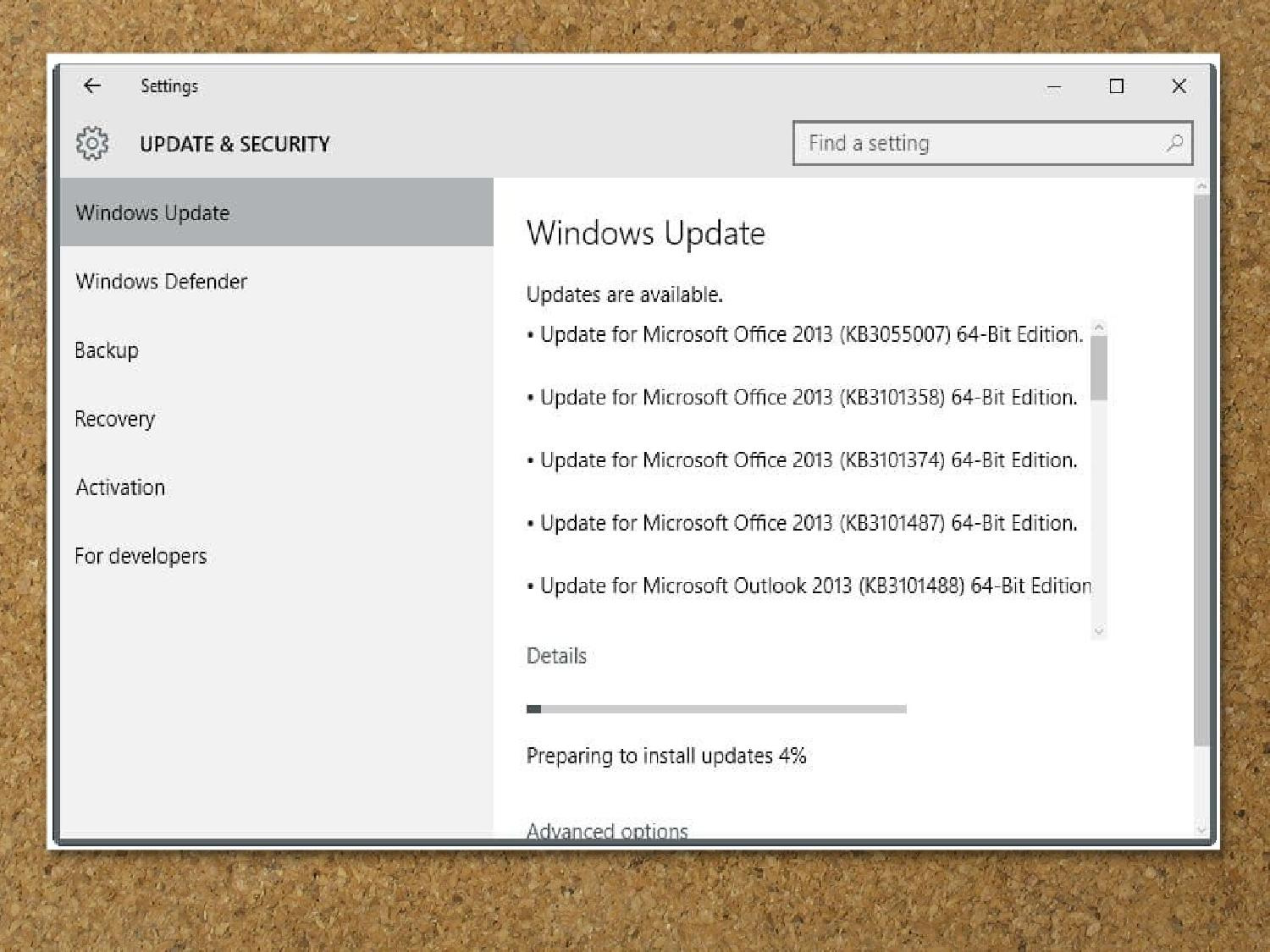1270x952 pixels.
Task: Go back using the back arrow
Action: tap(91, 85)
